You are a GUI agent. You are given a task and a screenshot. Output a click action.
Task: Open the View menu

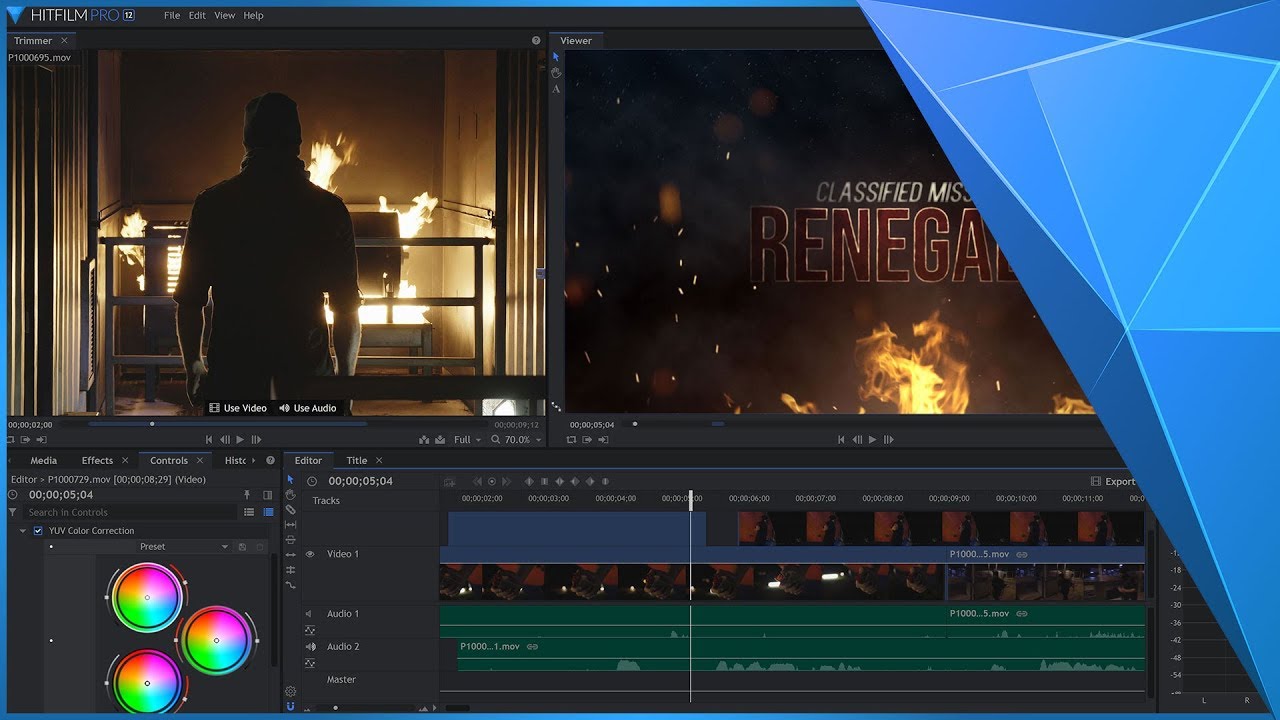(x=225, y=16)
